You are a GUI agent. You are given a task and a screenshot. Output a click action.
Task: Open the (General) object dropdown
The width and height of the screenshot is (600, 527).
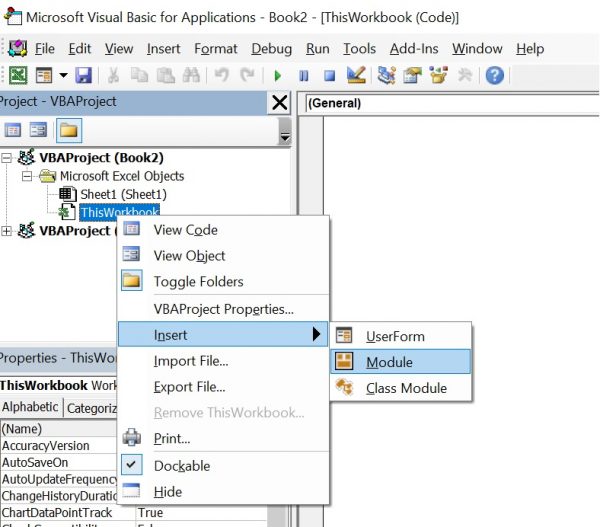(445, 103)
